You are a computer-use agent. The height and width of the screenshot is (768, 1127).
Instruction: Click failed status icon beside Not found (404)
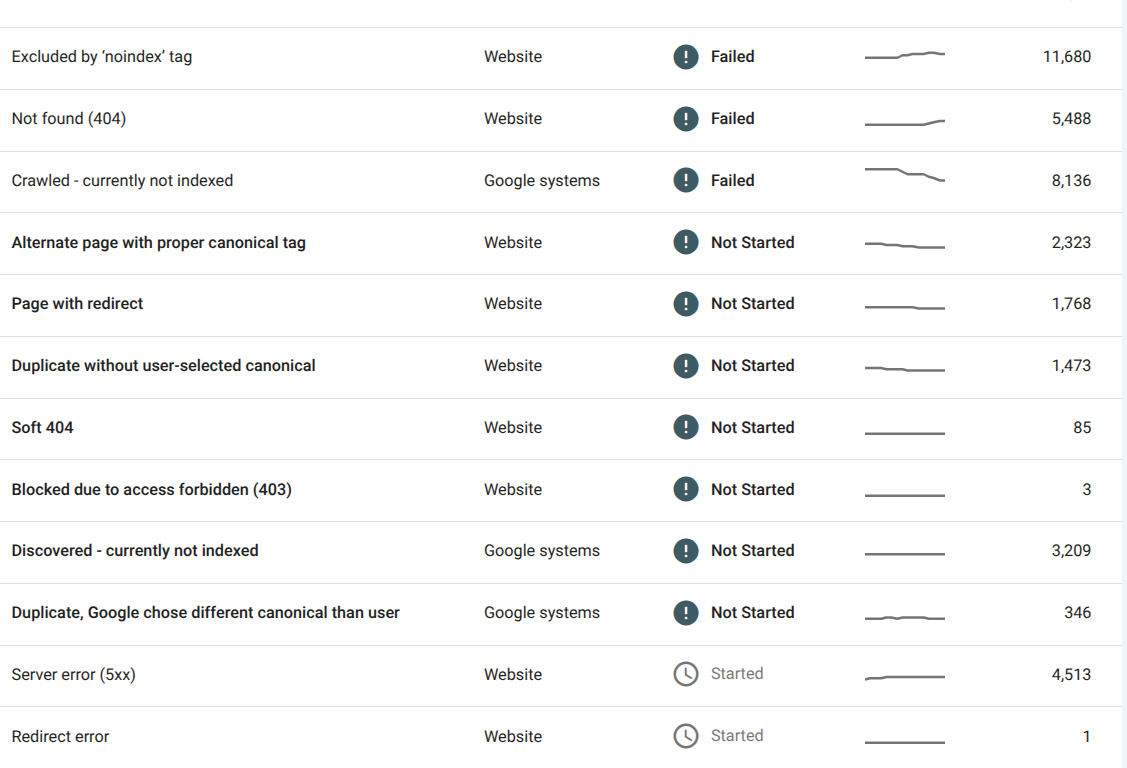point(685,119)
